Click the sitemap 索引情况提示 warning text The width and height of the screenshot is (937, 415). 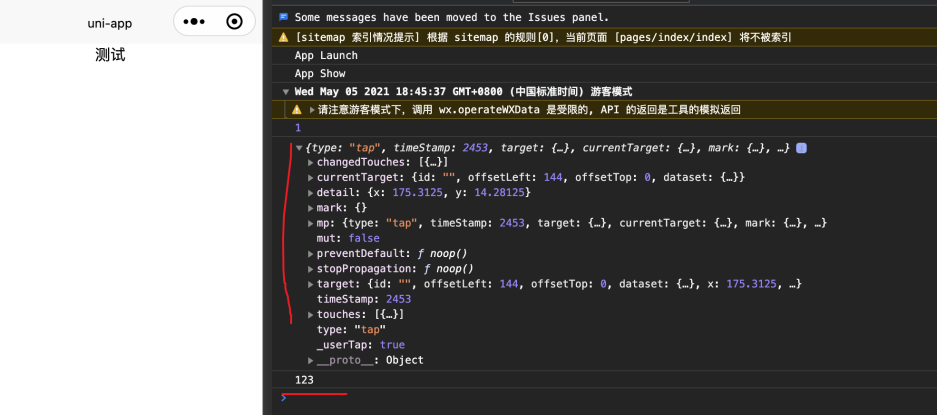coord(543,37)
